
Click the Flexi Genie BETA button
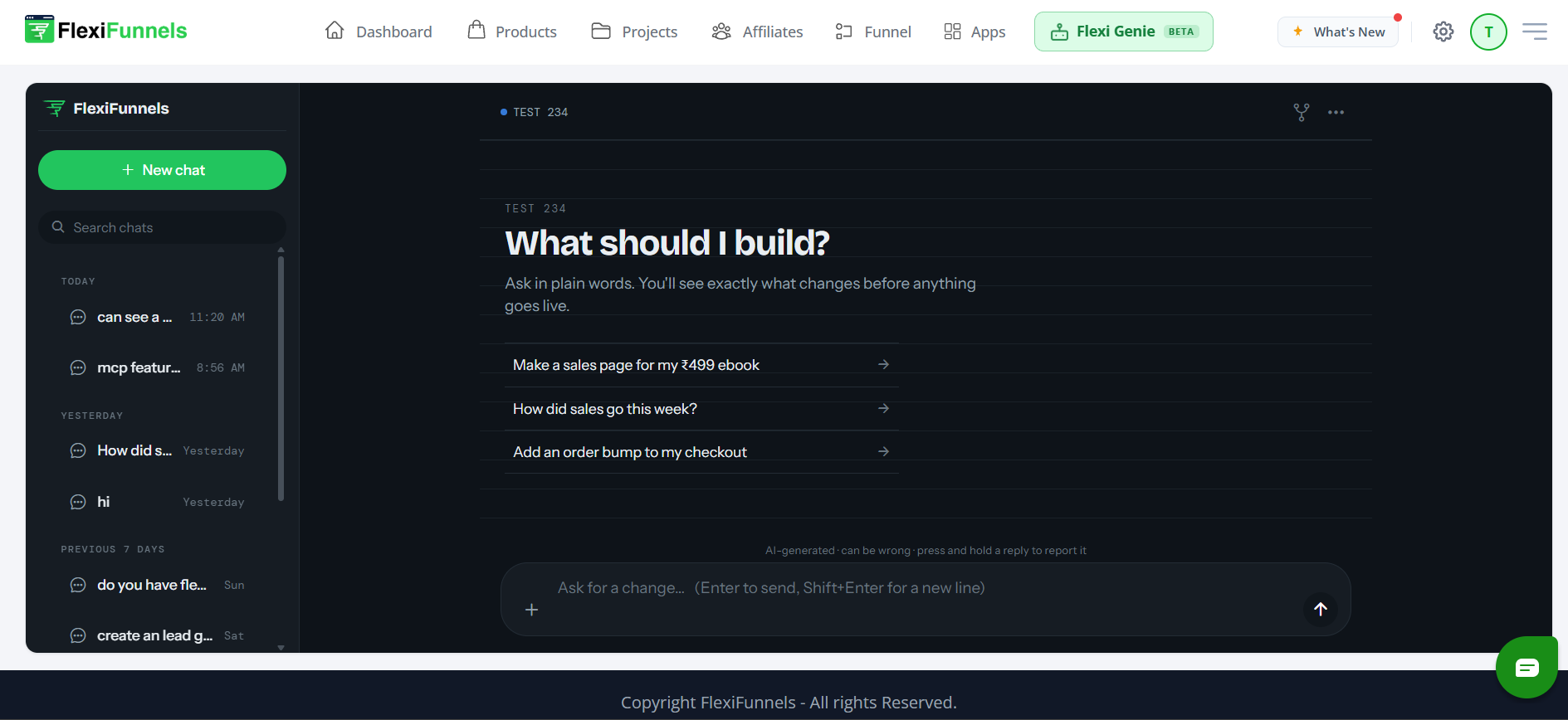click(x=1124, y=32)
